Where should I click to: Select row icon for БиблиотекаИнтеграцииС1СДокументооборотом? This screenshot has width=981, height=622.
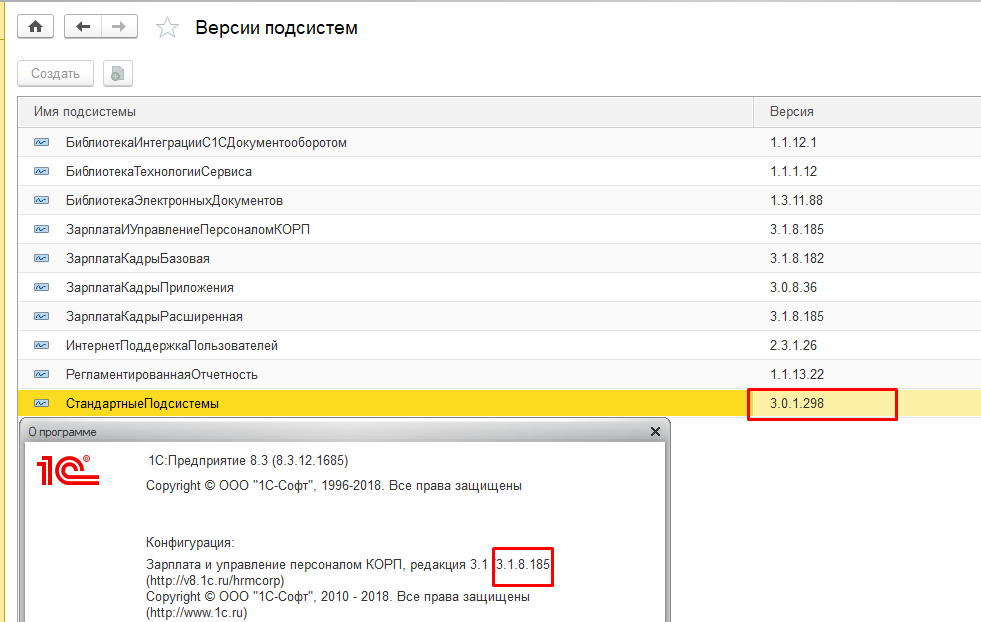tap(41, 143)
